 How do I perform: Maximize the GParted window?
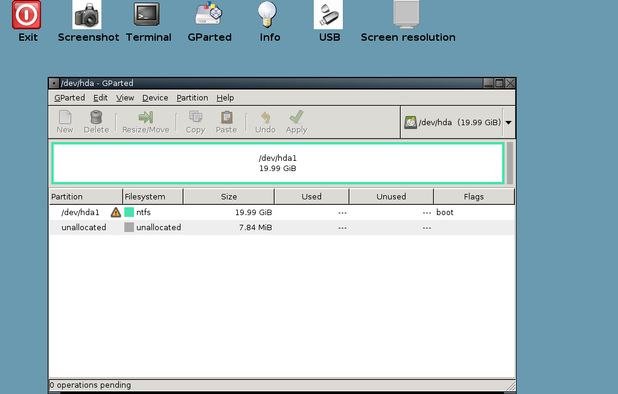point(499,83)
